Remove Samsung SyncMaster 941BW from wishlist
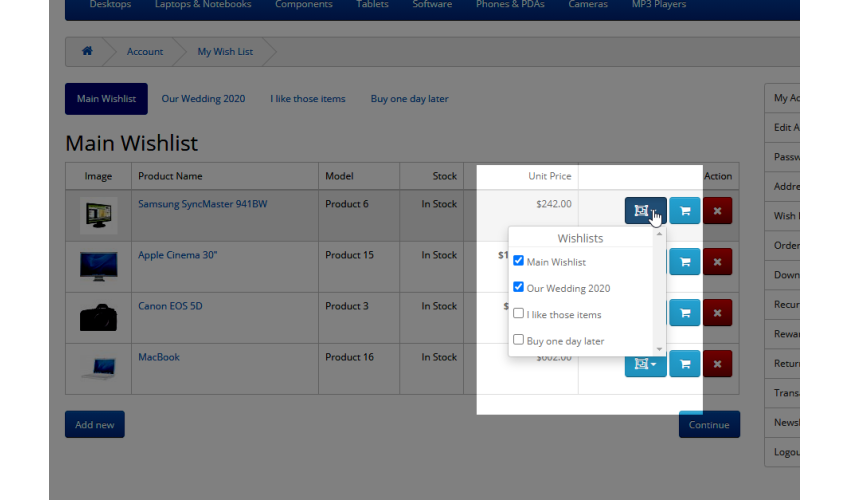Viewport: 850px width, 500px height. 717,210
